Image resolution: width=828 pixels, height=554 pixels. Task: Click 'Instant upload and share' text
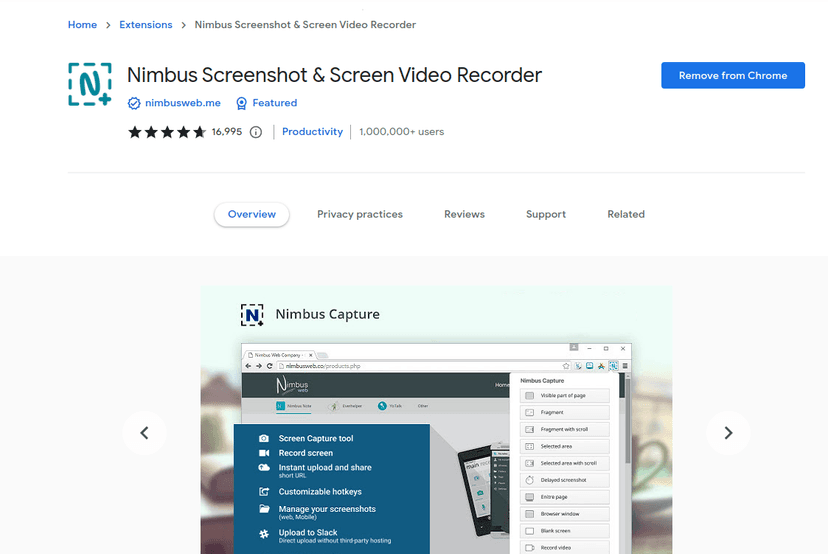point(325,467)
